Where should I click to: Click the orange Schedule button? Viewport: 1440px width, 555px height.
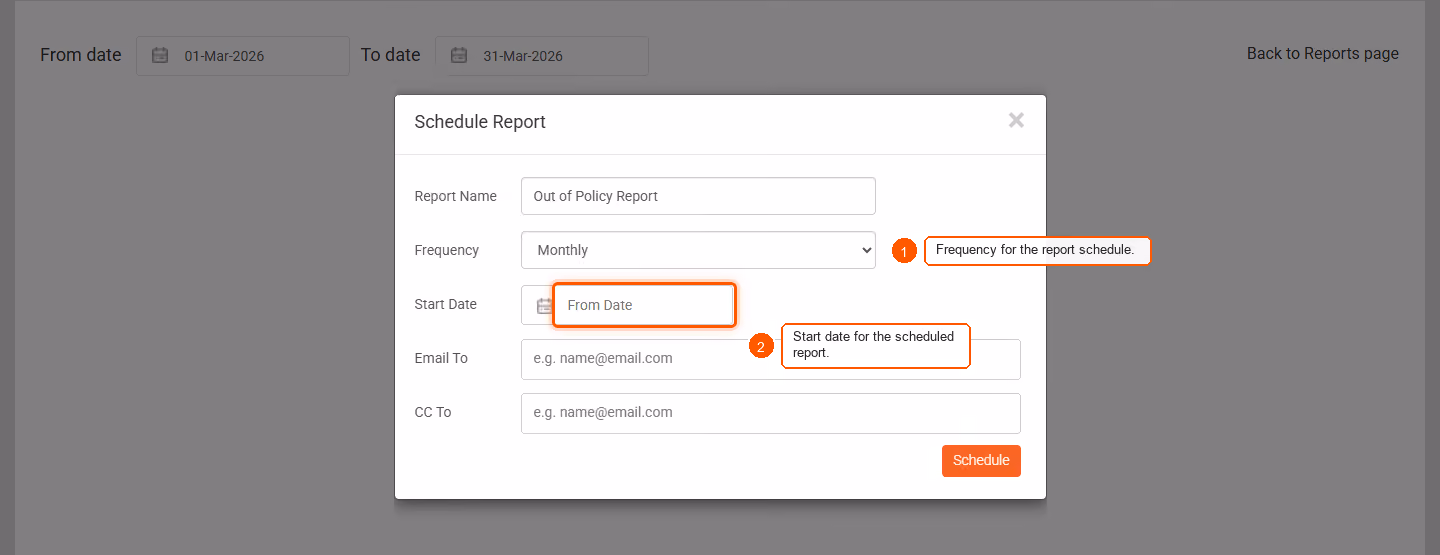pos(981,460)
